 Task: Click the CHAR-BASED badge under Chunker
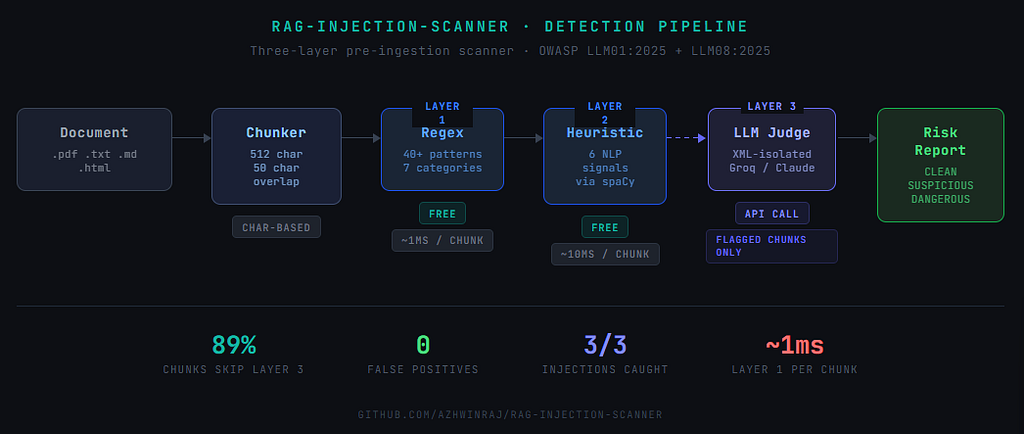pyautogui.click(x=276, y=227)
